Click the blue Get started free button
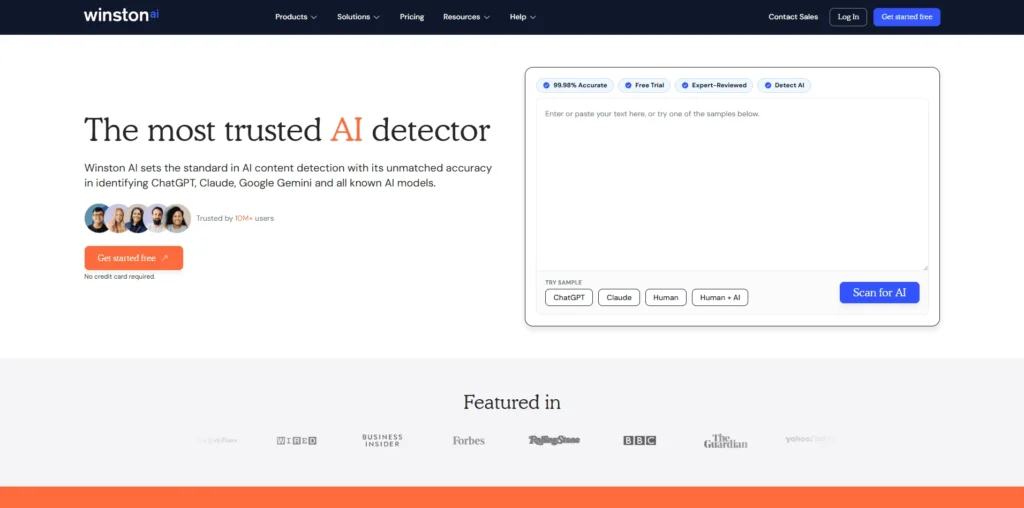Screen dimensions: 1024x508 click(x=906, y=17)
